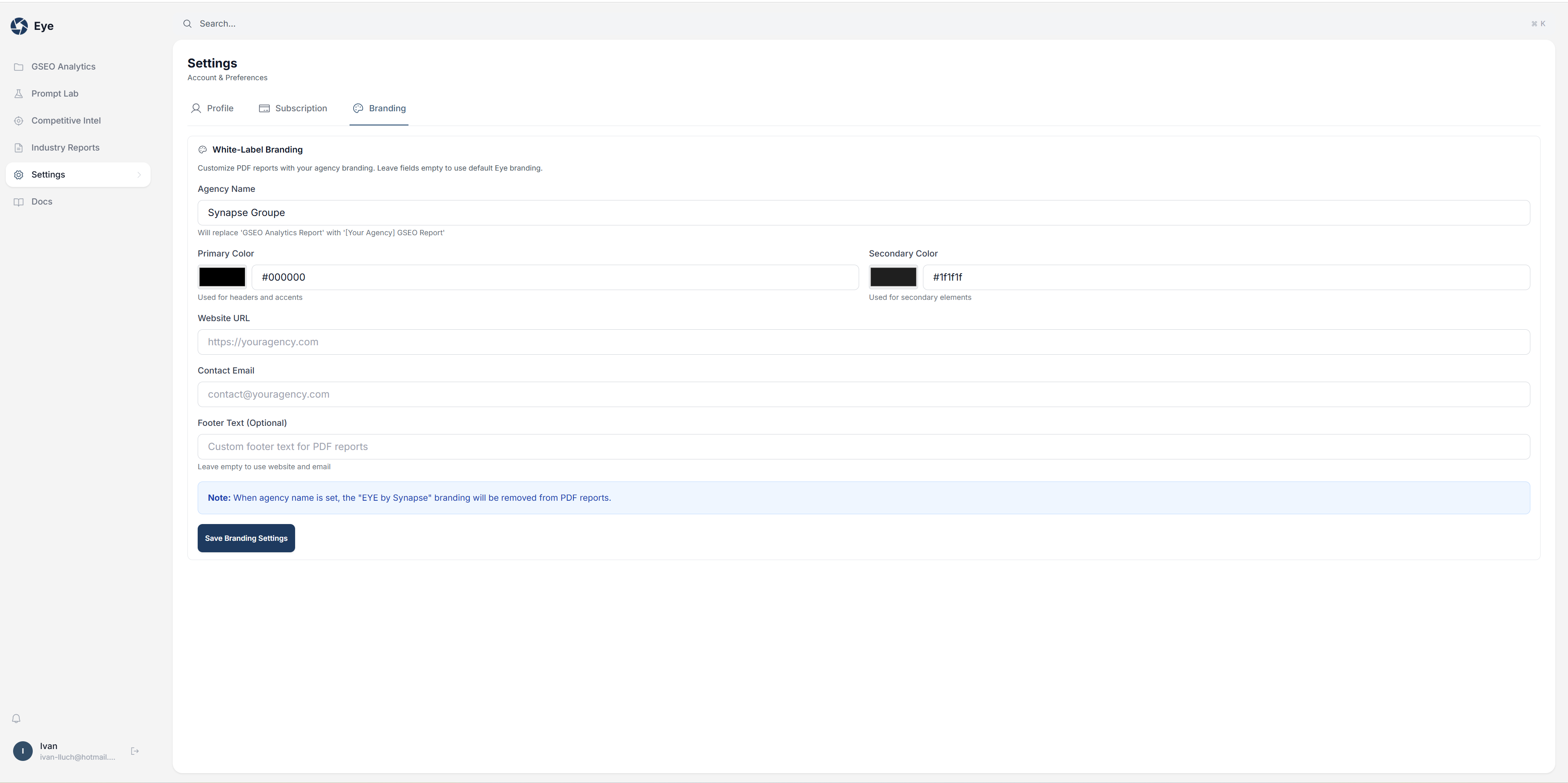
Task: Click the Agency Name input field
Action: (863, 212)
